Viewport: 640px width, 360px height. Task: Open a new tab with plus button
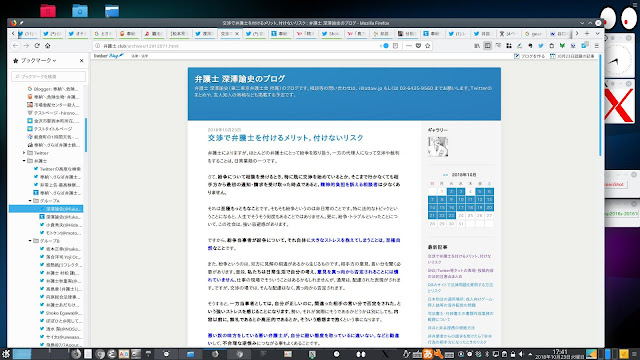587,33
